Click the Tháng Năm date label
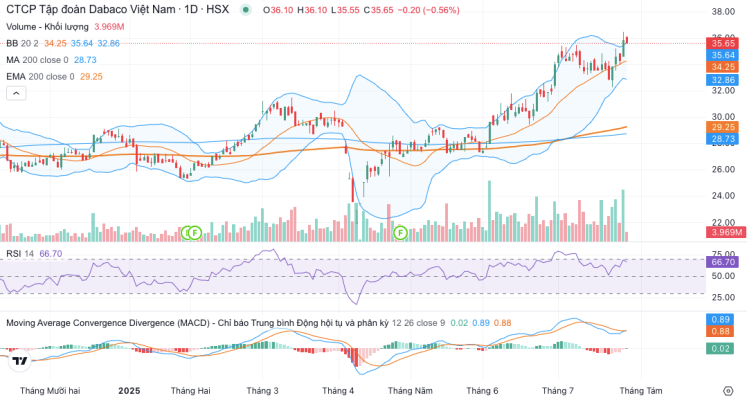The width and height of the screenshot is (747, 400). point(410,391)
